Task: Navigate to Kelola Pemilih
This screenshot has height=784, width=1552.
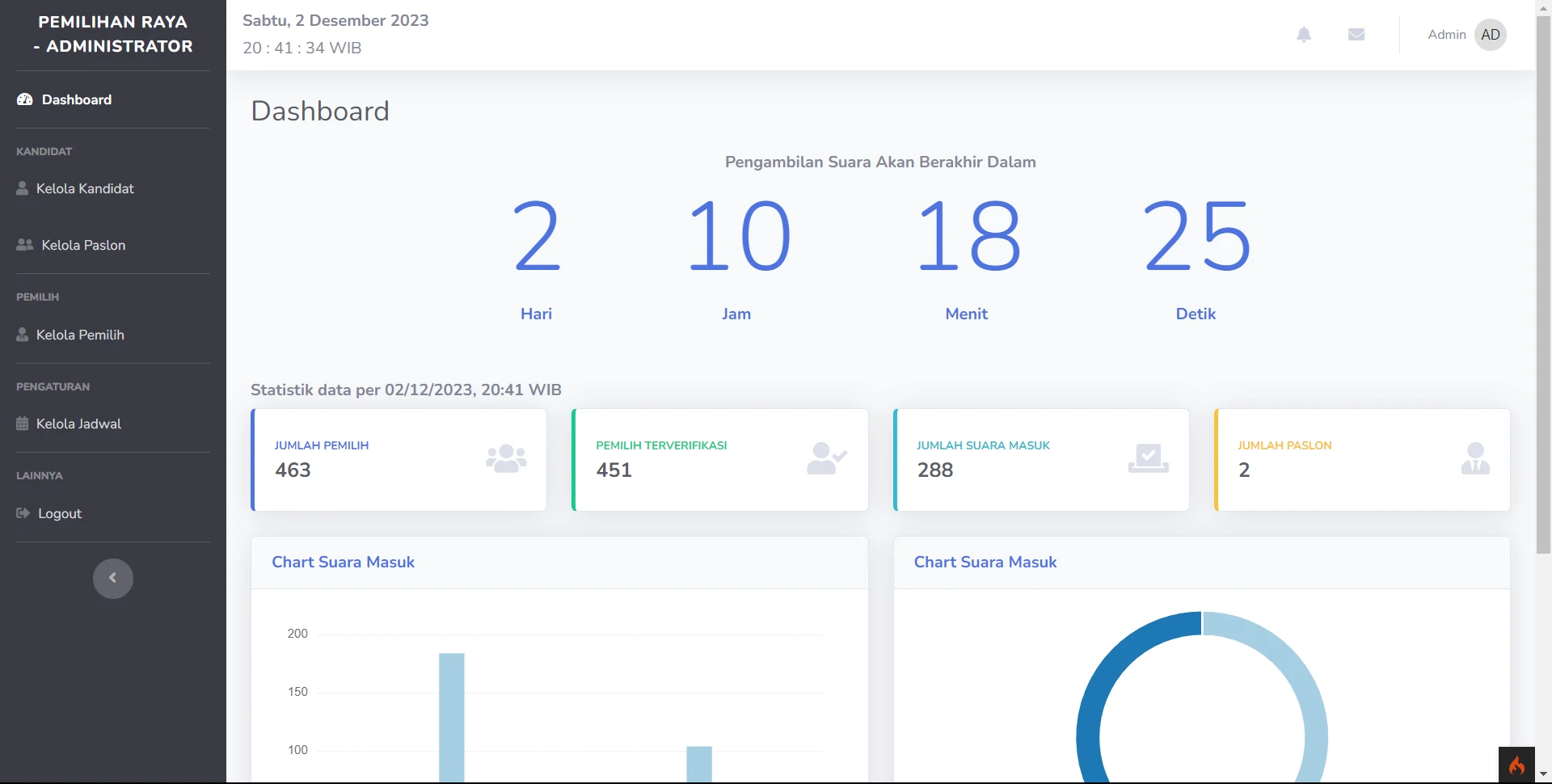Action: click(x=80, y=335)
